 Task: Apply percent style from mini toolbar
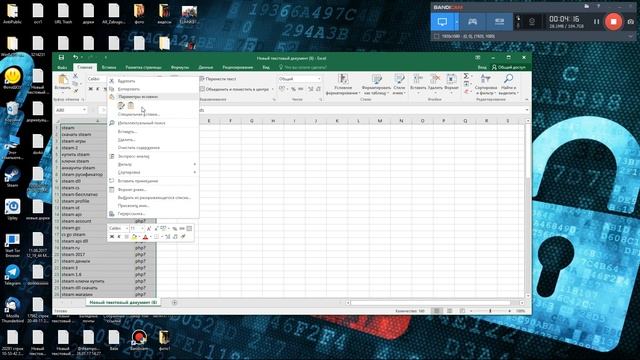(175, 229)
